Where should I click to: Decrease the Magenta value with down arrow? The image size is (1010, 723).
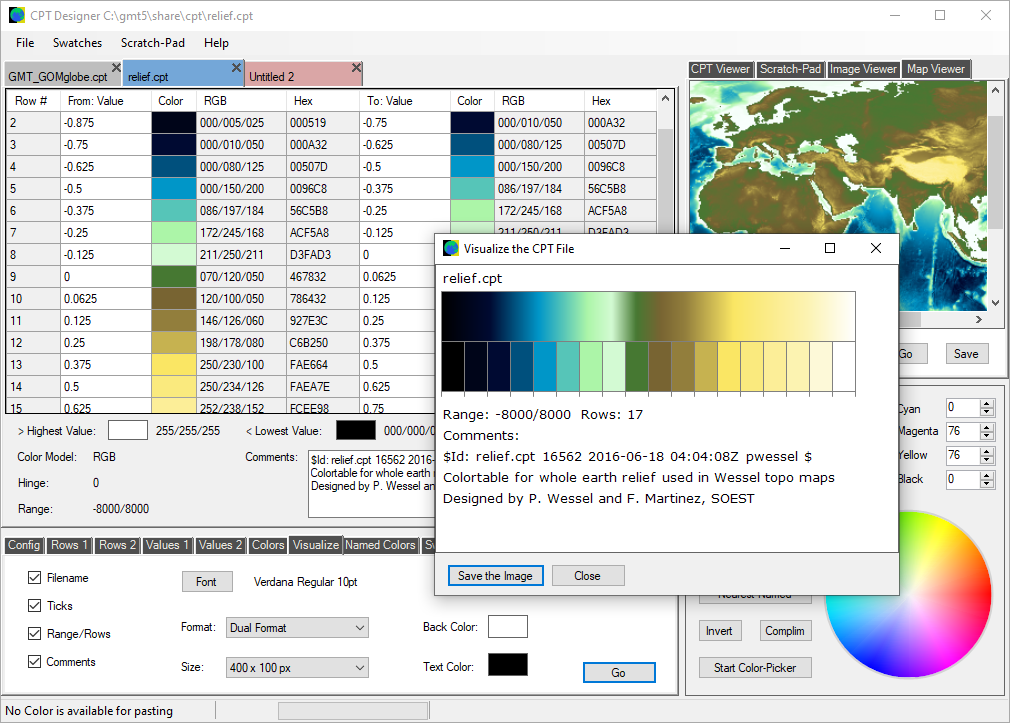click(986, 436)
